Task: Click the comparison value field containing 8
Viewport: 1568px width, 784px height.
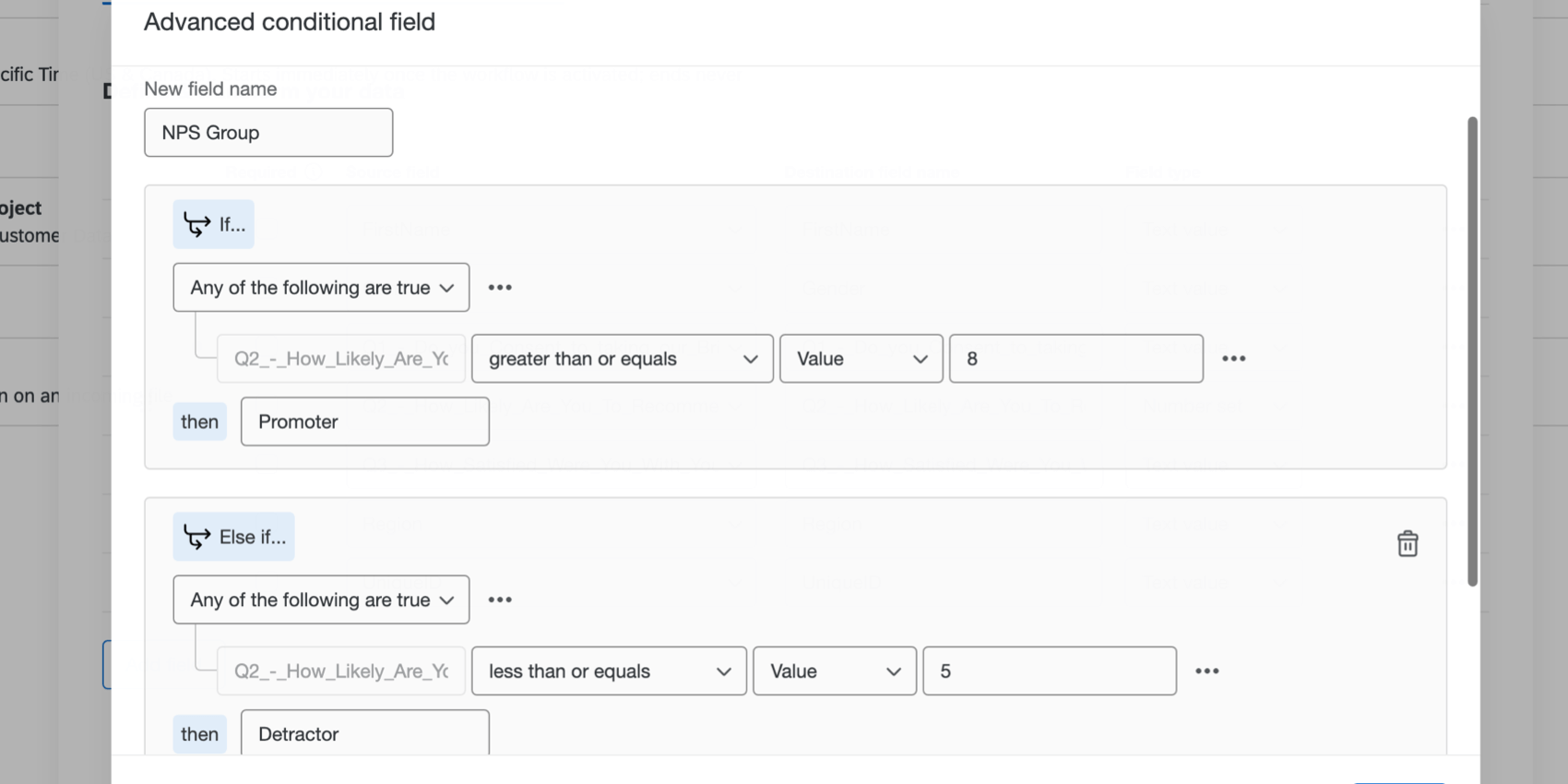Action: [1075, 359]
